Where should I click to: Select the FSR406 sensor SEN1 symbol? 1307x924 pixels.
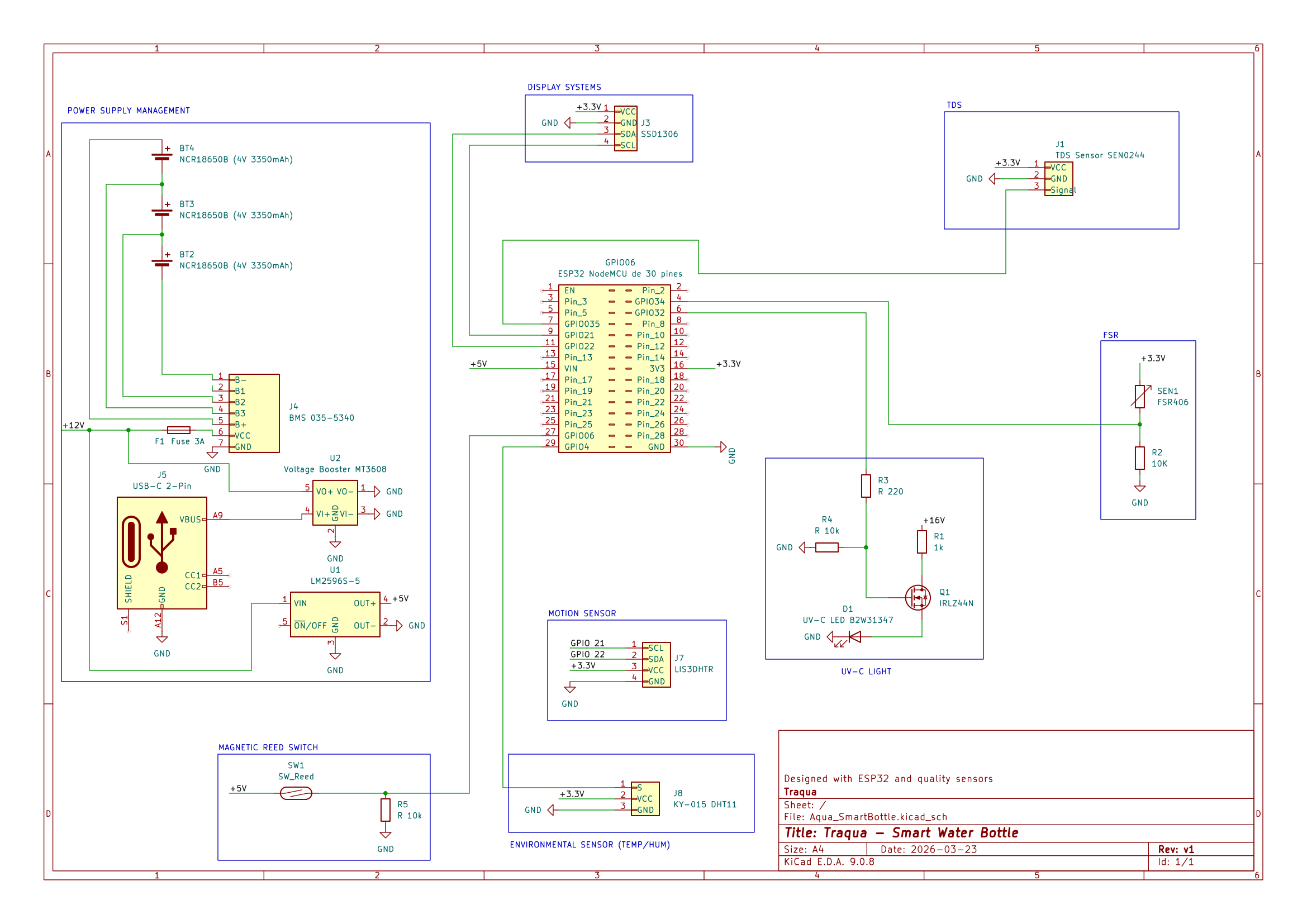pos(1139,397)
